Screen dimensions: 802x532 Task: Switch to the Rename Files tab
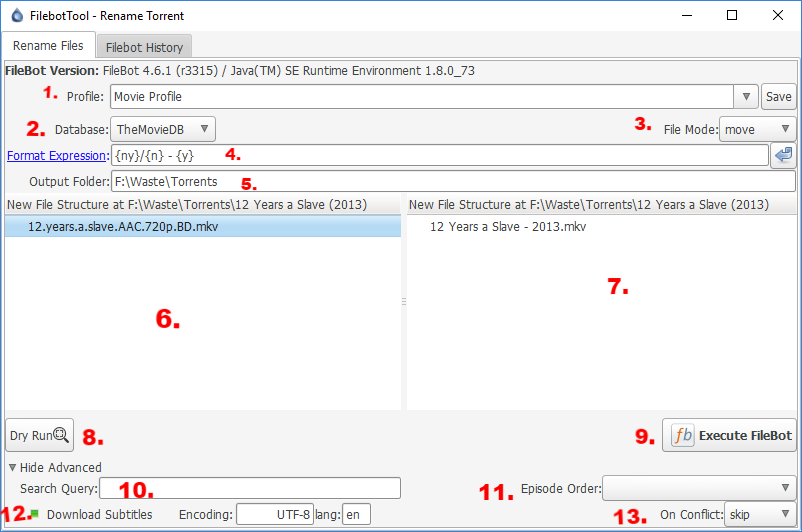coord(48,46)
